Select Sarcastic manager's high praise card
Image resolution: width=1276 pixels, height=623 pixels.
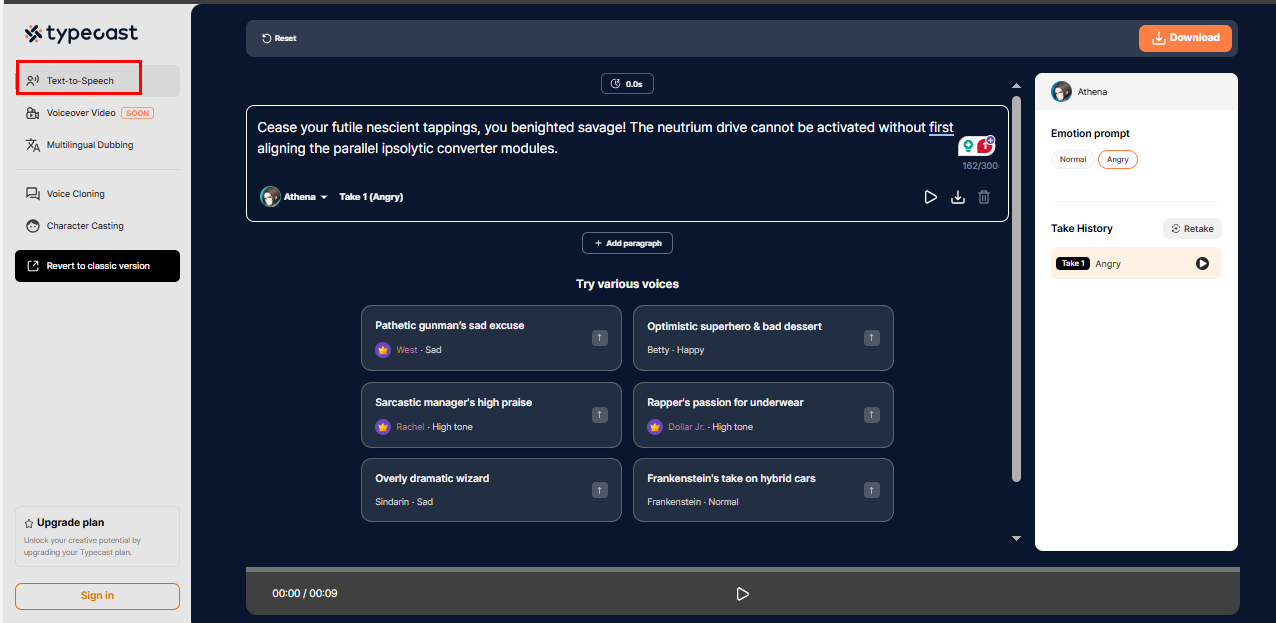491,414
